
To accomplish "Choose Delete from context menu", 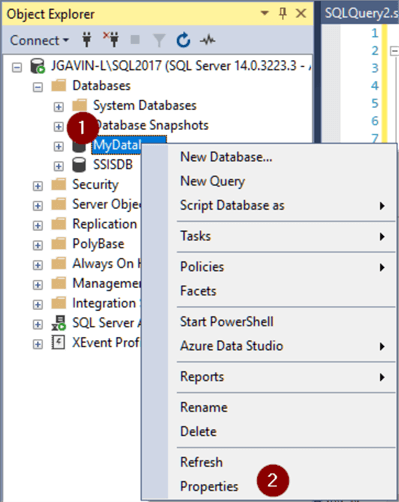I will coord(269,432).
